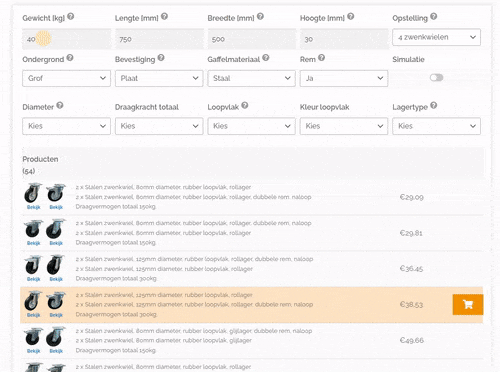Expand Ondergrond dropdown set to Grof
The image size is (500, 372).
click(66, 78)
